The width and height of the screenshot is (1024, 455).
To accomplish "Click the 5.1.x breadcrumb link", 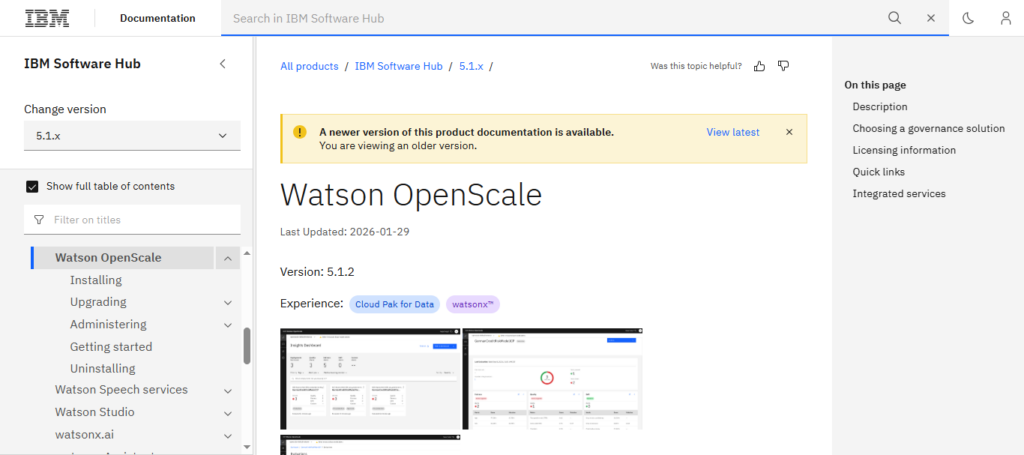I will click(x=471, y=66).
